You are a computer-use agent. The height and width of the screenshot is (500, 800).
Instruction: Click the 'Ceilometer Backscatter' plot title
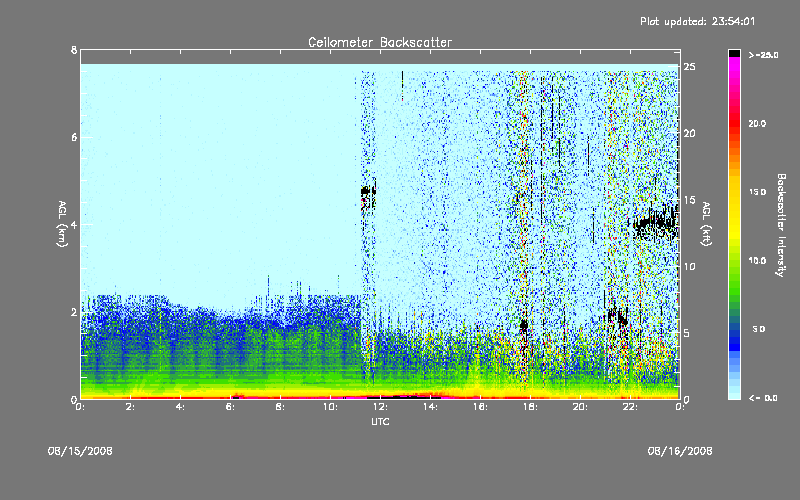tap(380, 42)
